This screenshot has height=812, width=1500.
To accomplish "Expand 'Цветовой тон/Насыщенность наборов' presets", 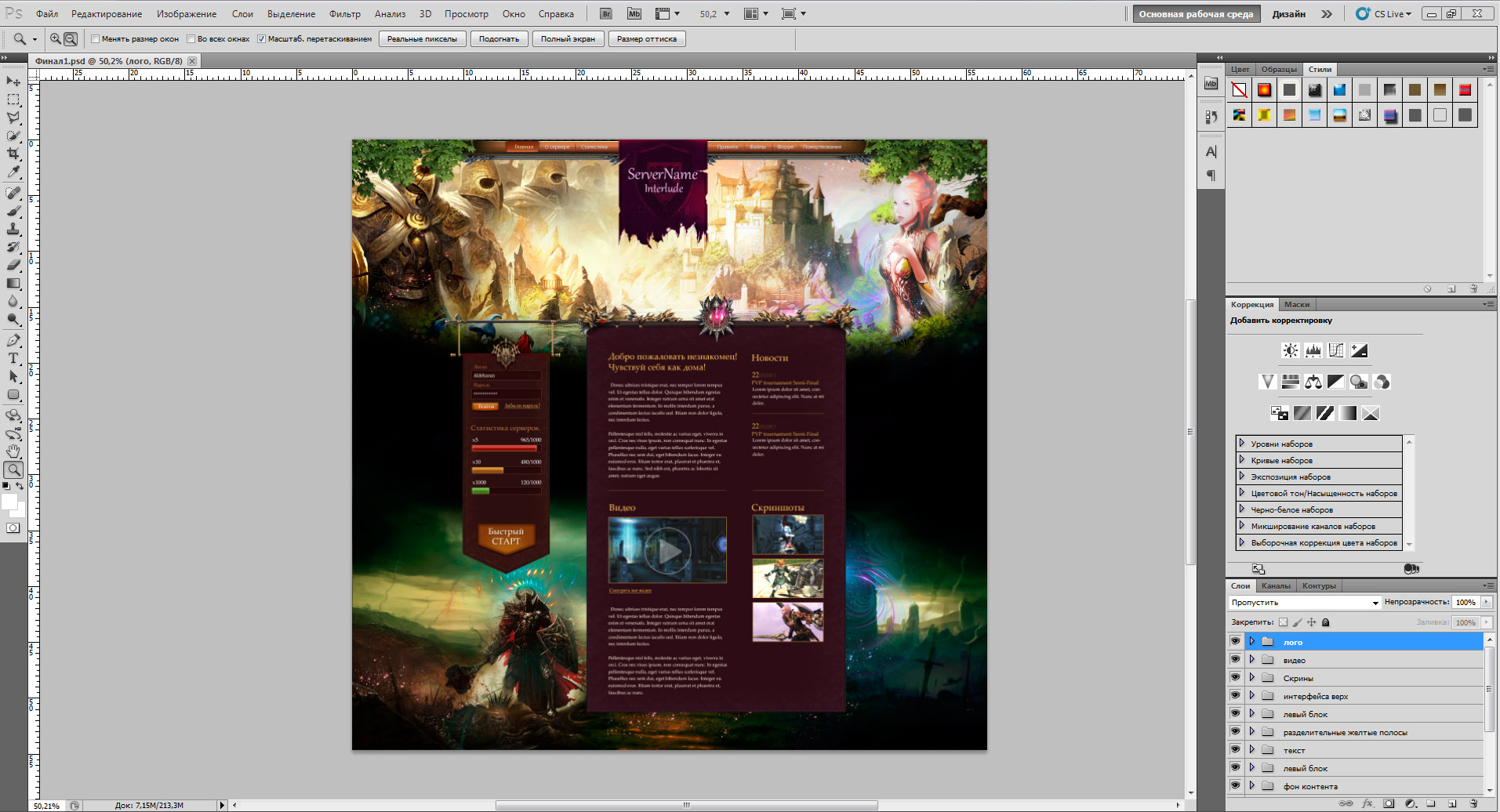I will pos(1242,493).
